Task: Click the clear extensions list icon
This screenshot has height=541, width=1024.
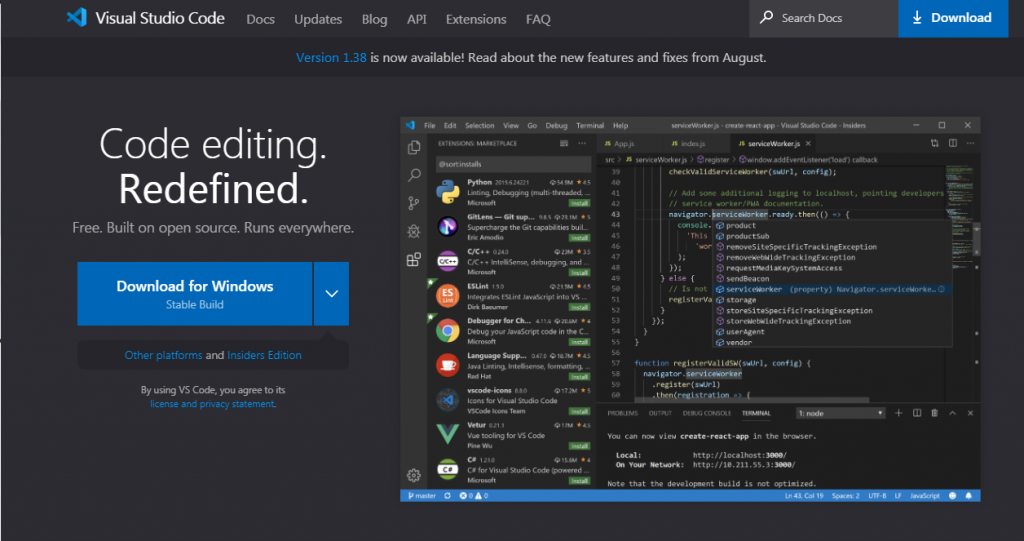Action: click(564, 143)
